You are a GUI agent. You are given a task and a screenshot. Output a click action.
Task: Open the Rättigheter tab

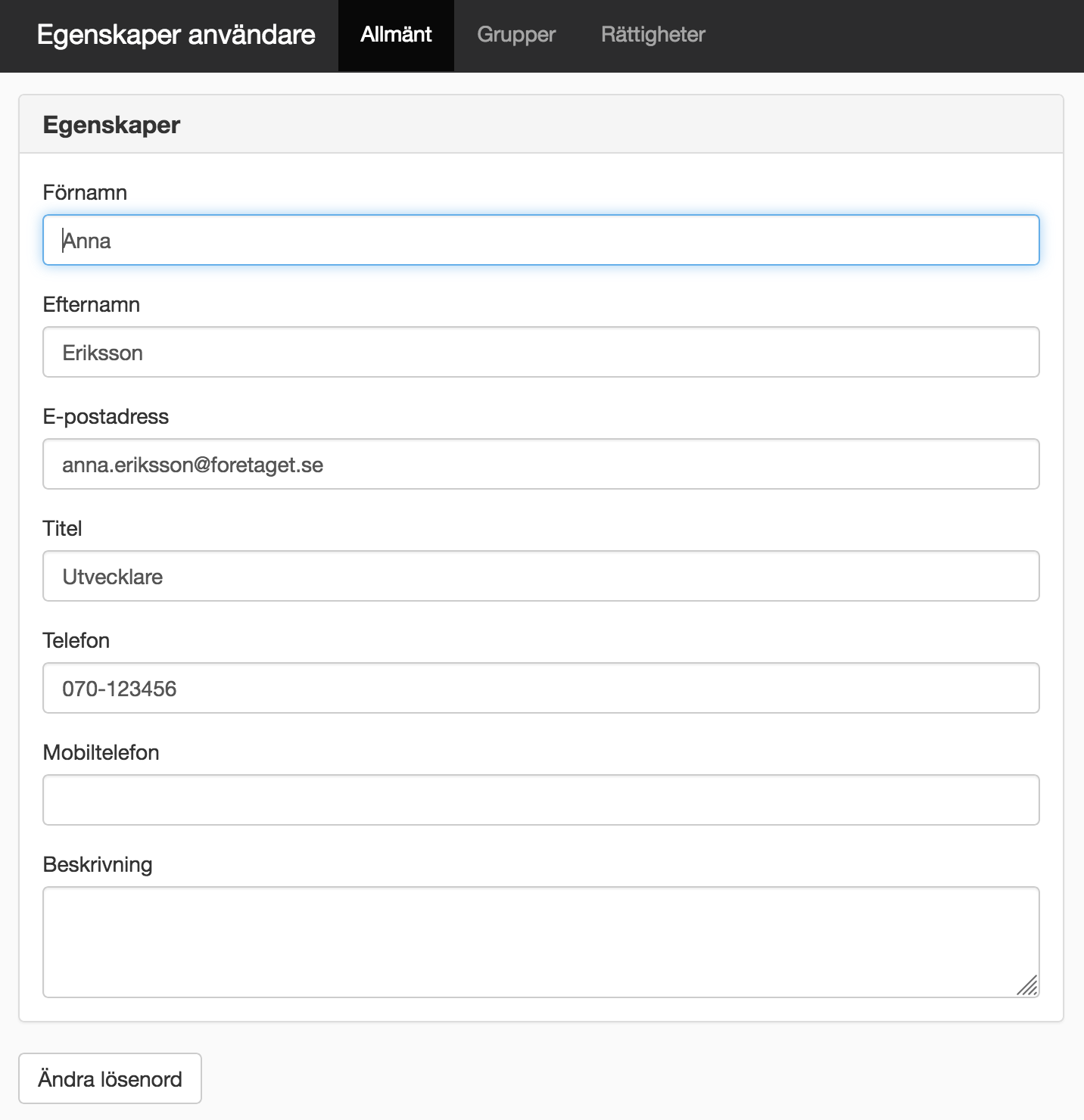653,36
